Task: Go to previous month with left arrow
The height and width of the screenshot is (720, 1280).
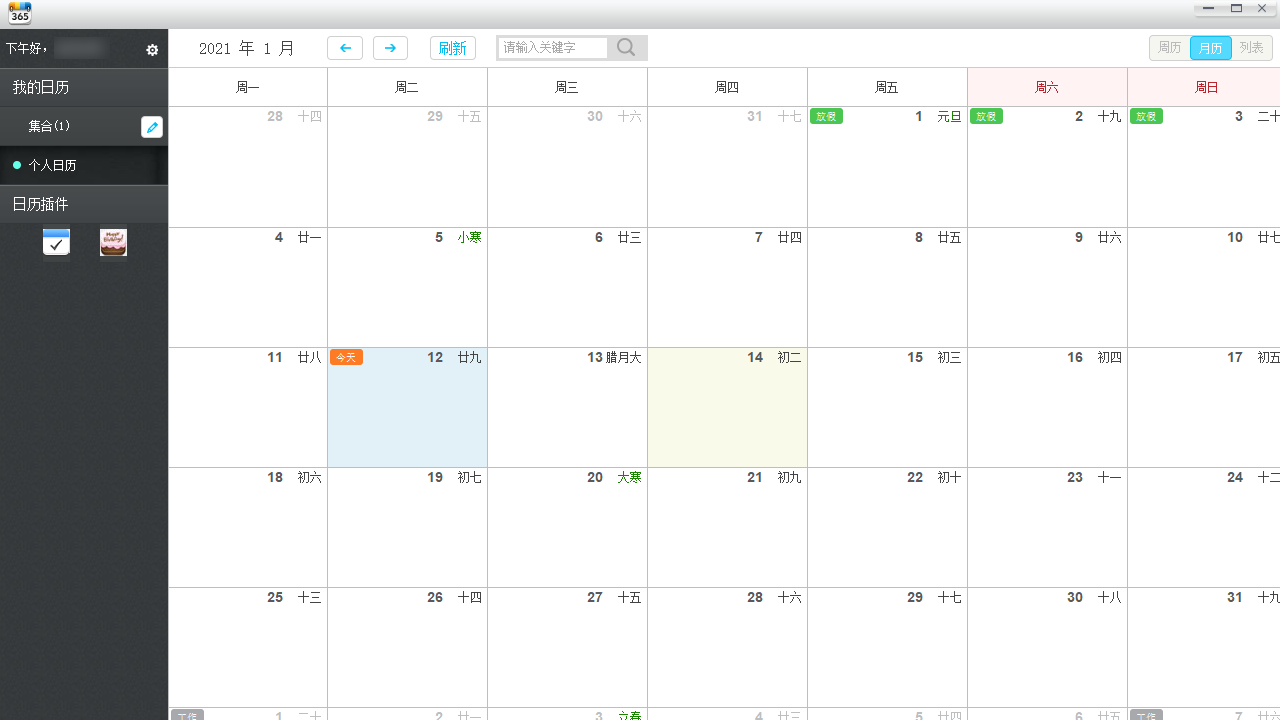Action: [345, 48]
